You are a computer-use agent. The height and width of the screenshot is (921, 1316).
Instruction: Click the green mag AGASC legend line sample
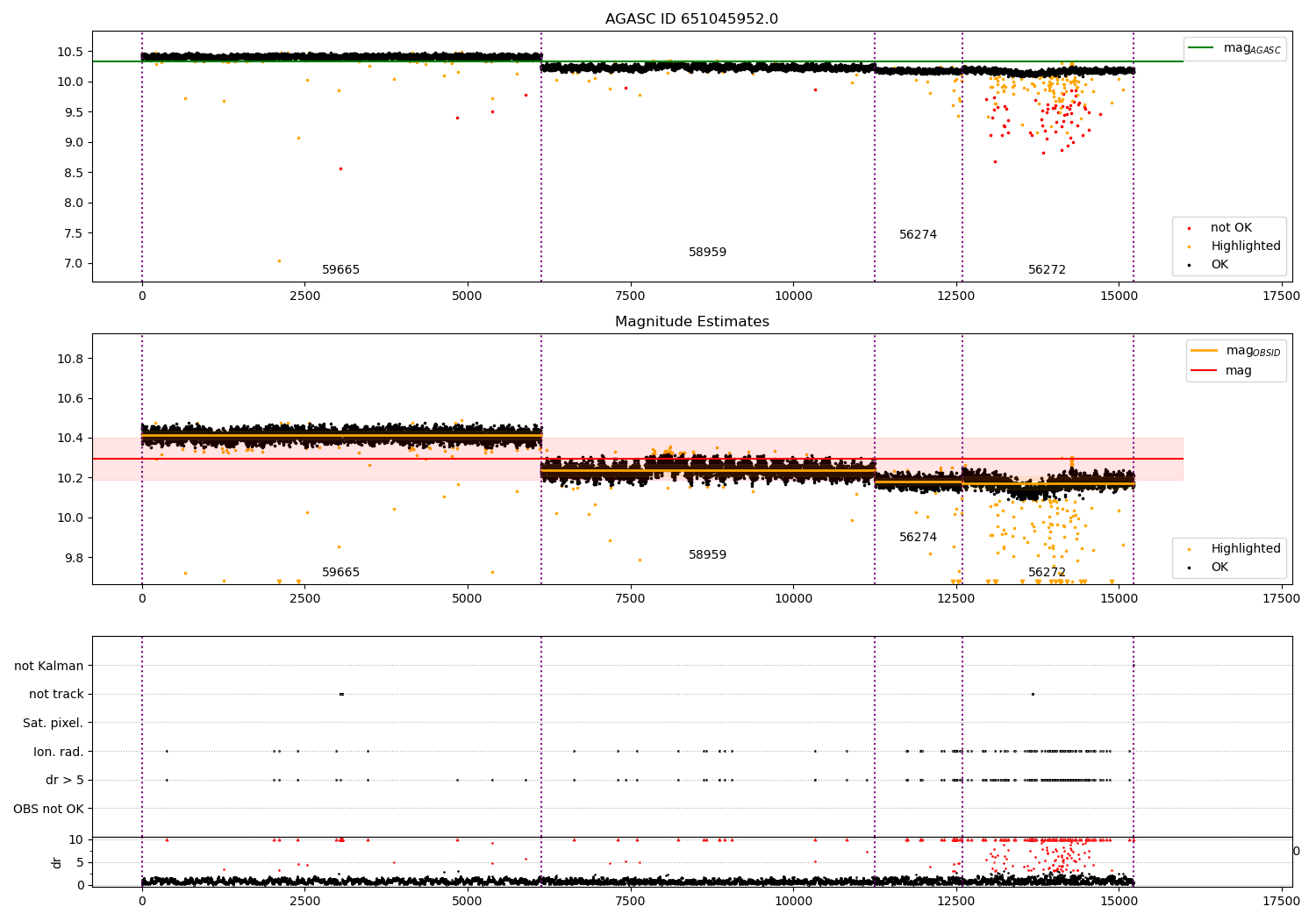[1201, 49]
